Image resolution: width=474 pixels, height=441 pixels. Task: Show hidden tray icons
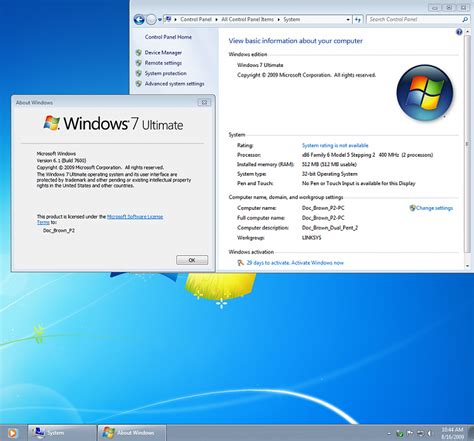pyautogui.click(x=389, y=433)
